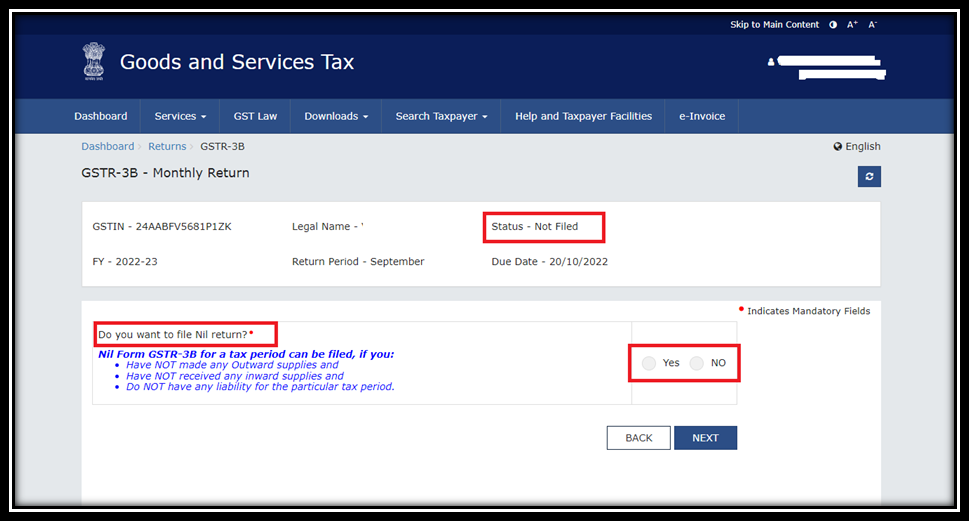Click the FY - 2022-23 text

pos(125,262)
